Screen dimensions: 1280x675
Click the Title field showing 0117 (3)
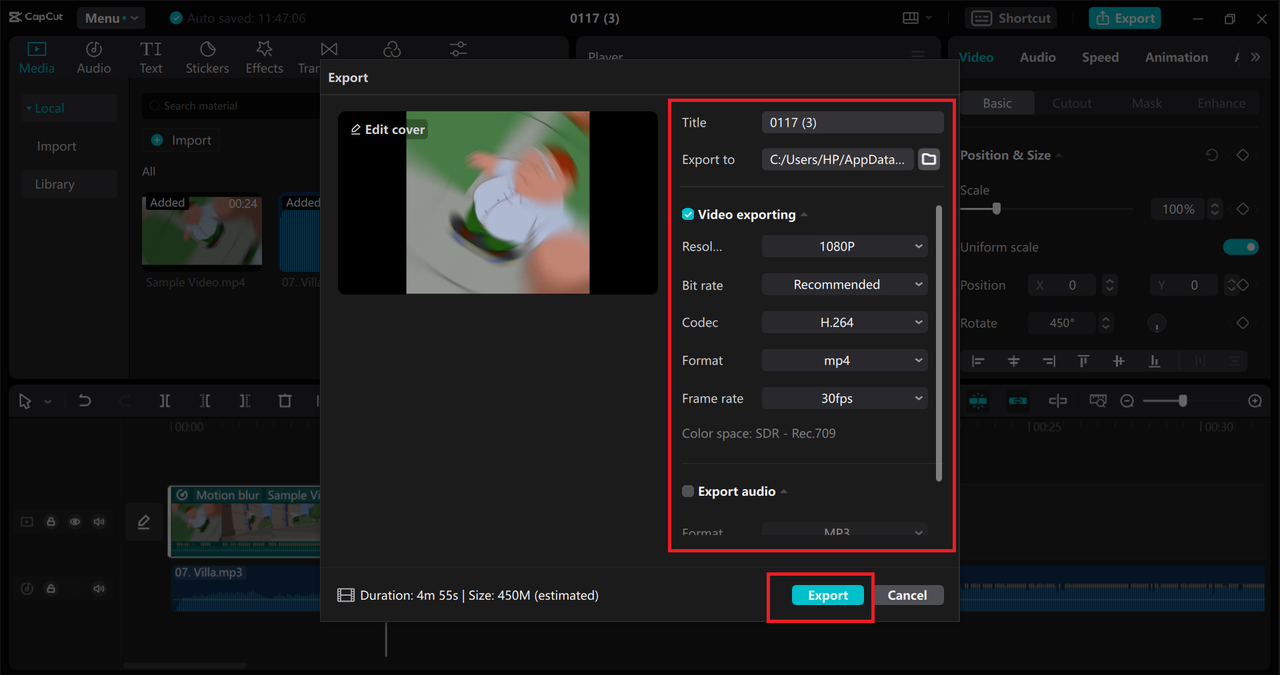[x=852, y=122]
